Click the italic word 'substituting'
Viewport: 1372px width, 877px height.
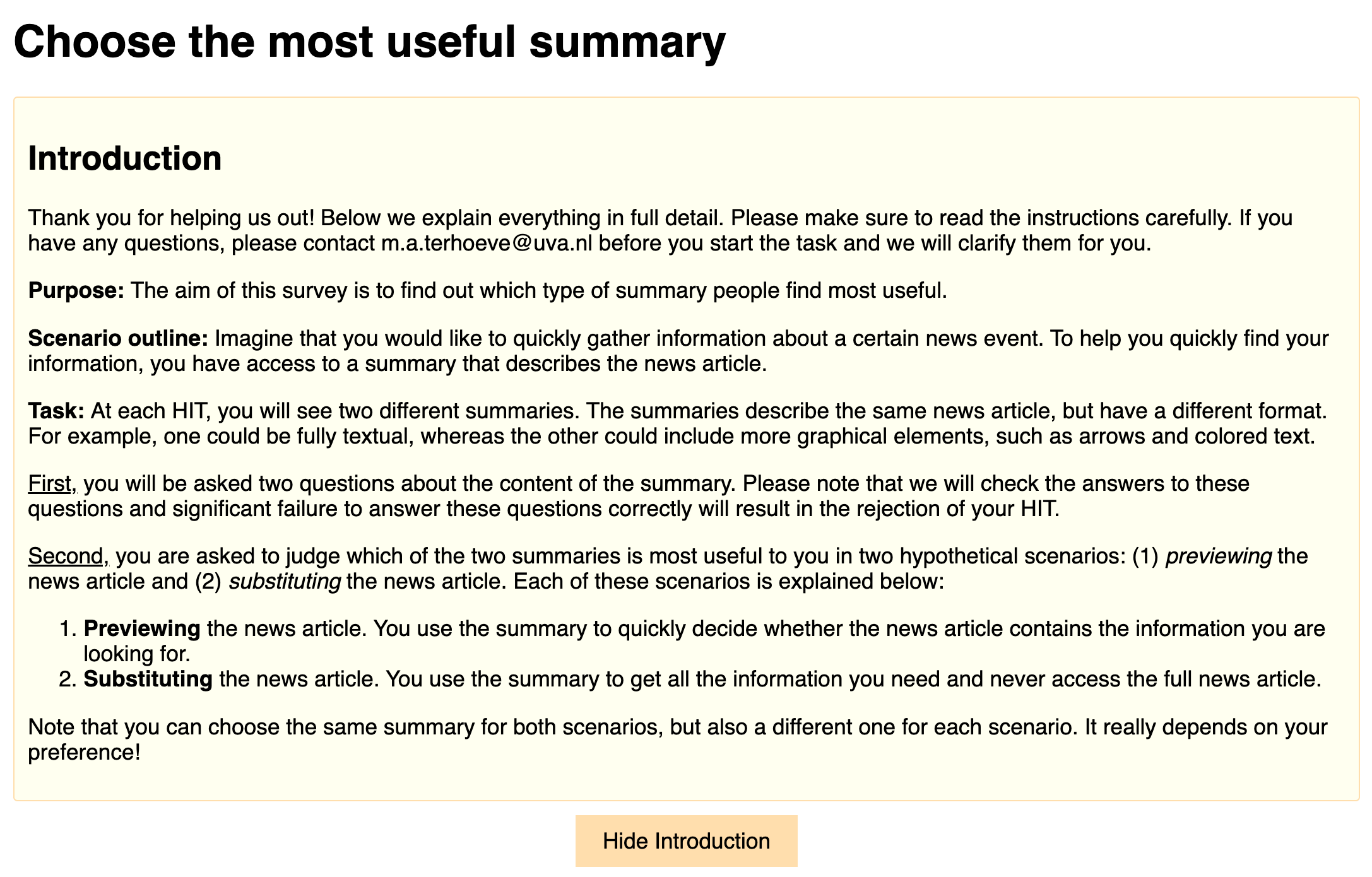[285, 581]
